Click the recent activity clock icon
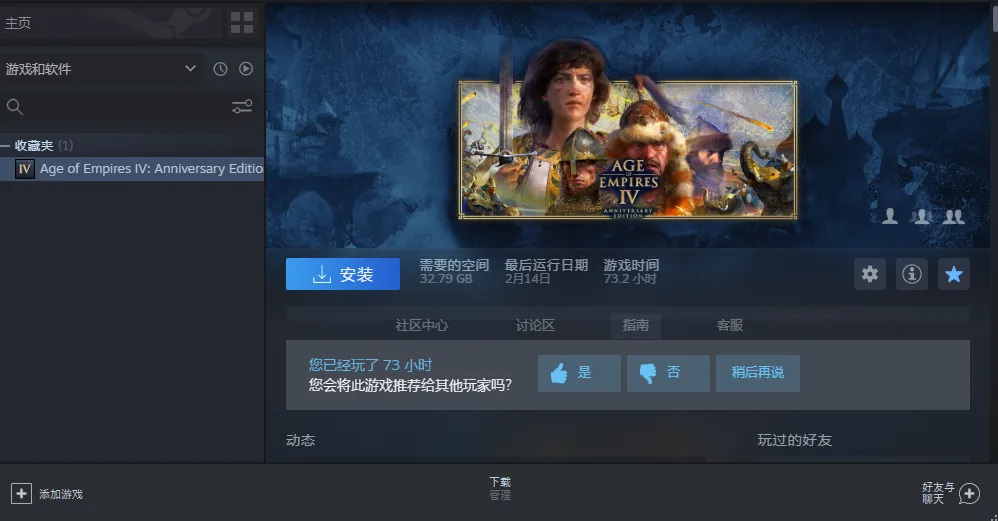Viewport: 998px width, 521px height. click(220, 69)
